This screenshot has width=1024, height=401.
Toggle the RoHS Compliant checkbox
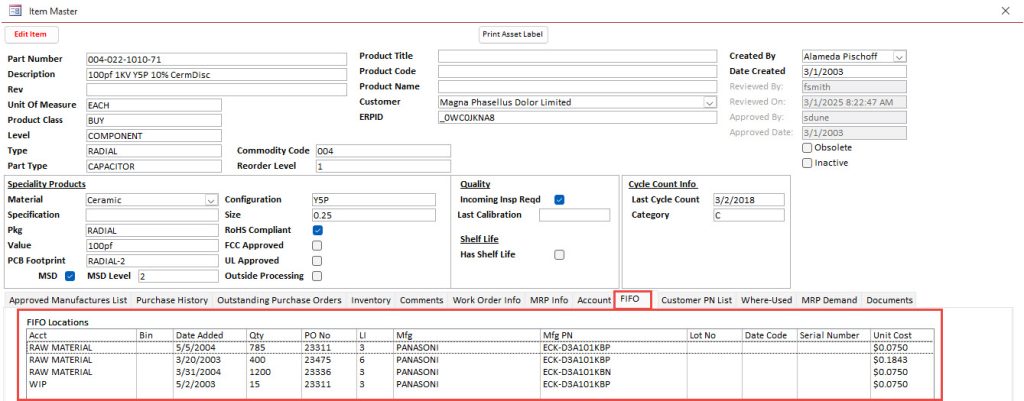coord(317,231)
